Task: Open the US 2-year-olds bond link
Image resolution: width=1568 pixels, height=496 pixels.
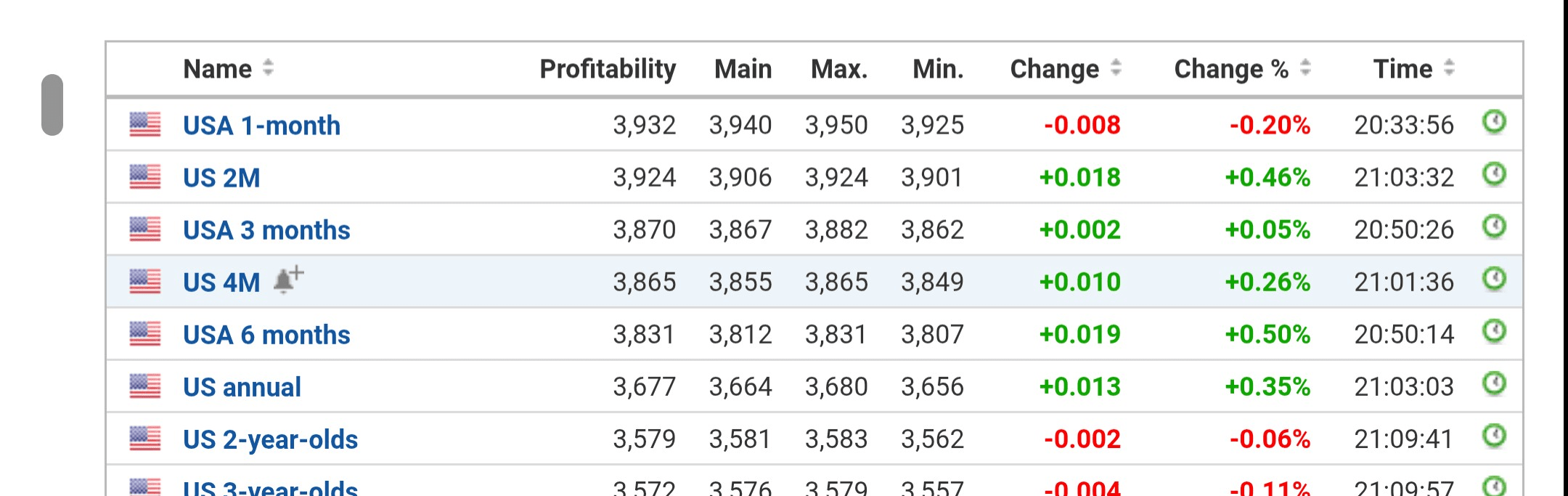Action: [x=270, y=439]
